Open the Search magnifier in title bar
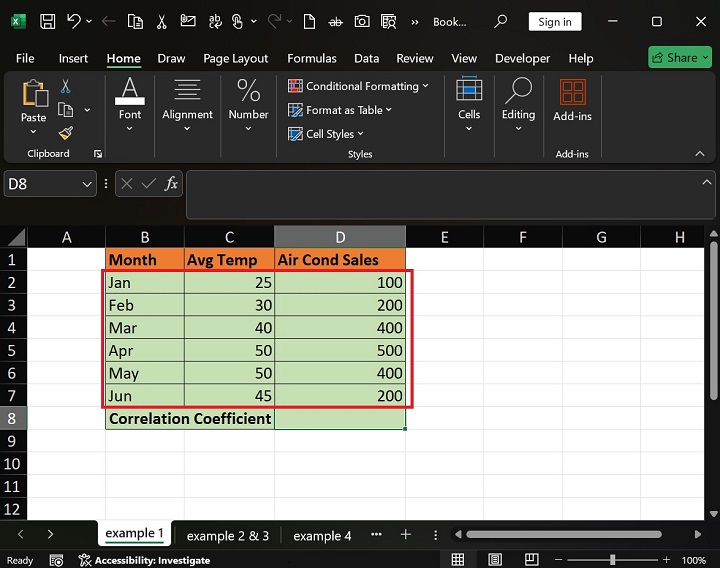This screenshot has height=568, width=720. click(x=501, y=21)
